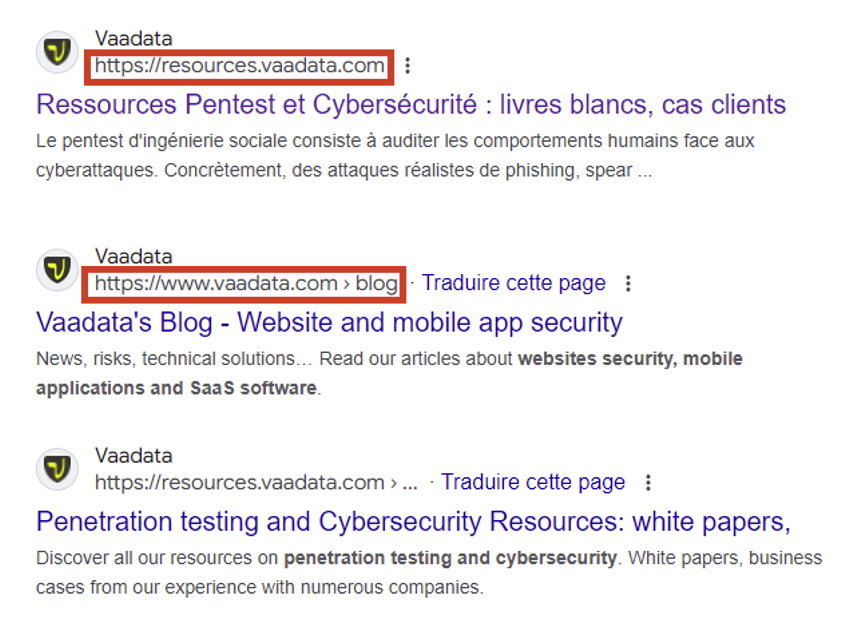Open the three-dot menu for the first resources.vaadata.com result
Viewport: 856px width, 618px height.
click(407, 66)
